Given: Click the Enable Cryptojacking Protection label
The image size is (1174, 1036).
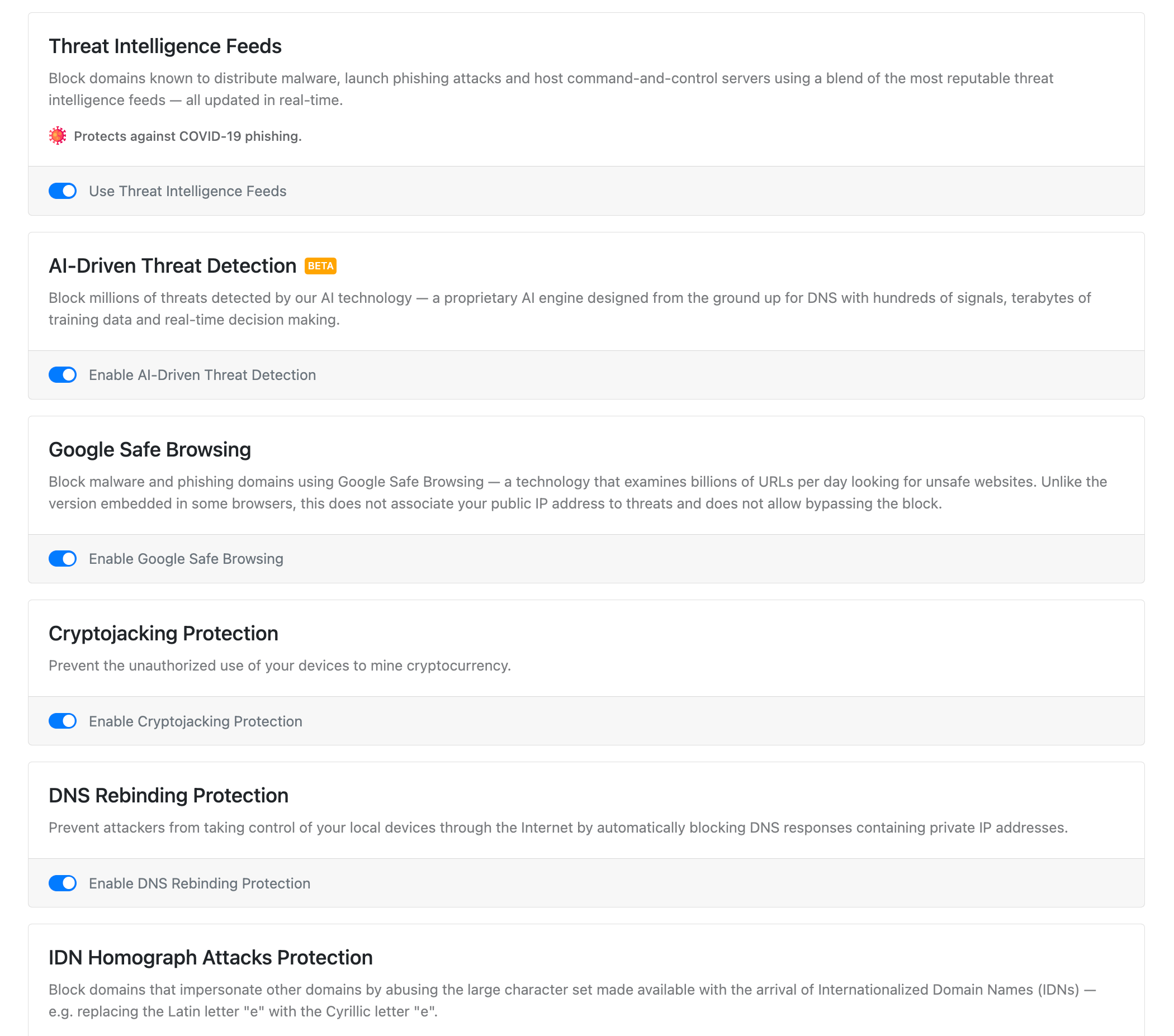Looking at the screenshot, I should (x=195, y=721).
